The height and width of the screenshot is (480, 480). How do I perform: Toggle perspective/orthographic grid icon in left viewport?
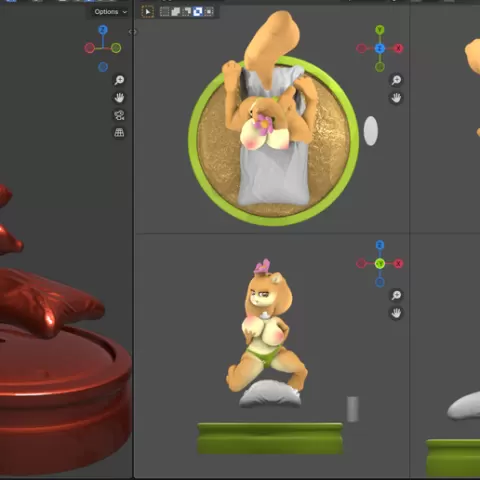coord(119,133)
